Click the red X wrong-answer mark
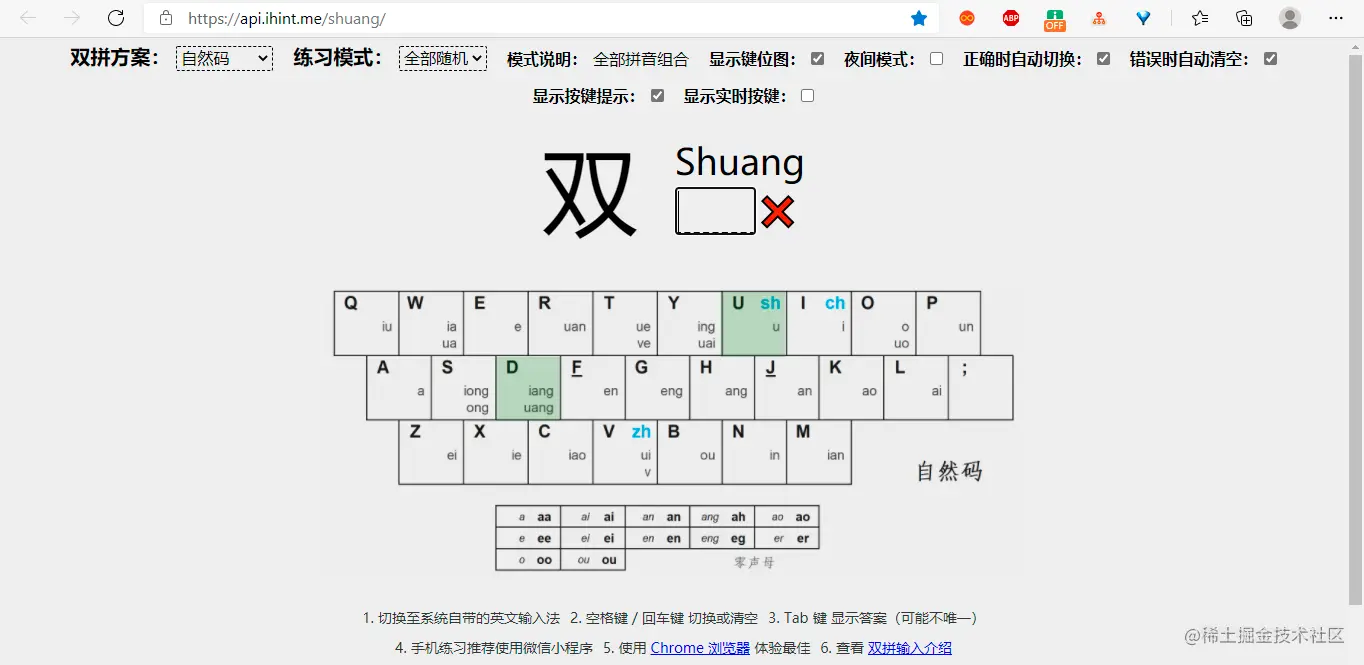The image size is (1364, 665). (777, 211)
